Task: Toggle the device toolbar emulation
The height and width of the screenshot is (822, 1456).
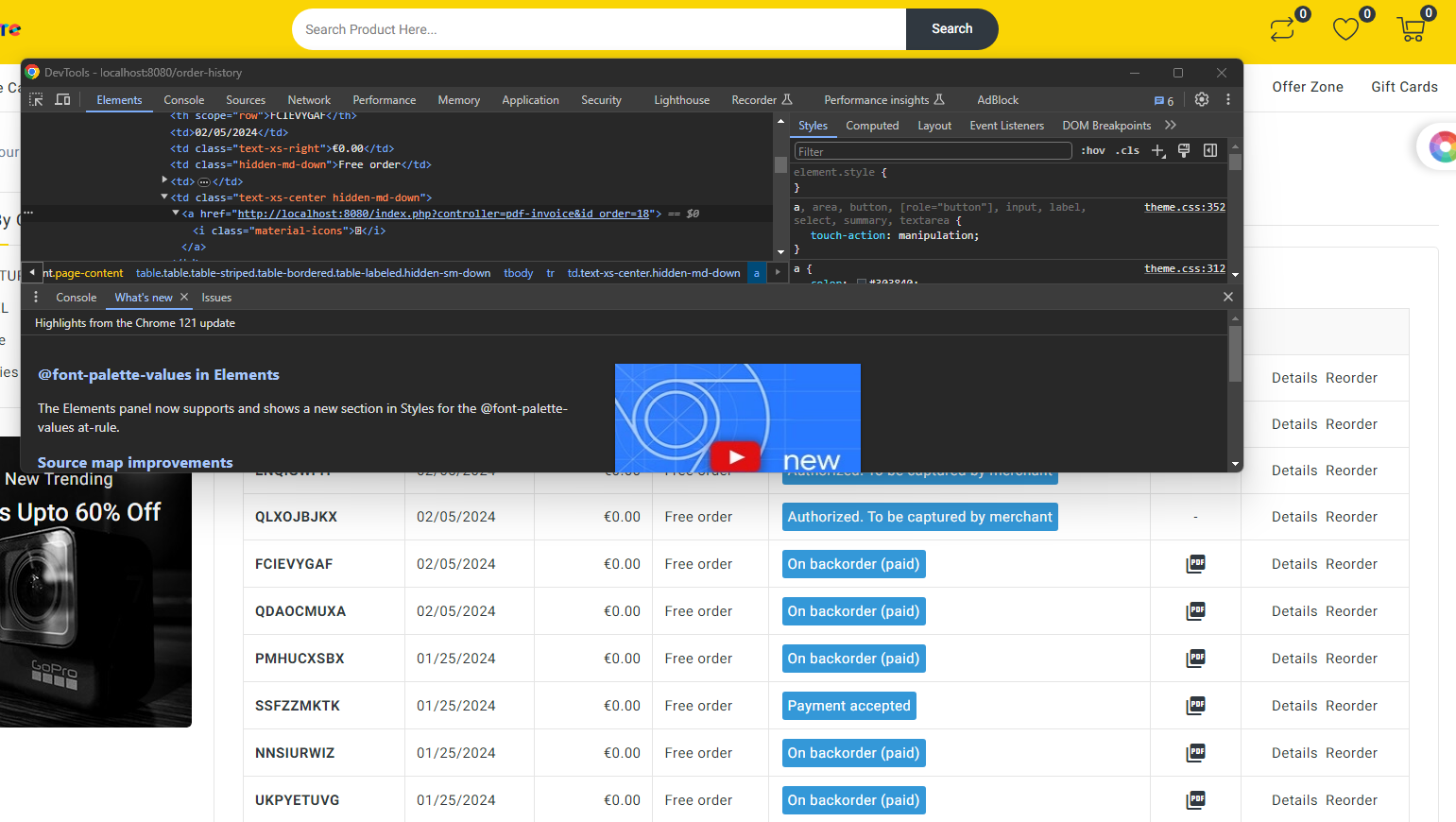Action: coord(62,99)
